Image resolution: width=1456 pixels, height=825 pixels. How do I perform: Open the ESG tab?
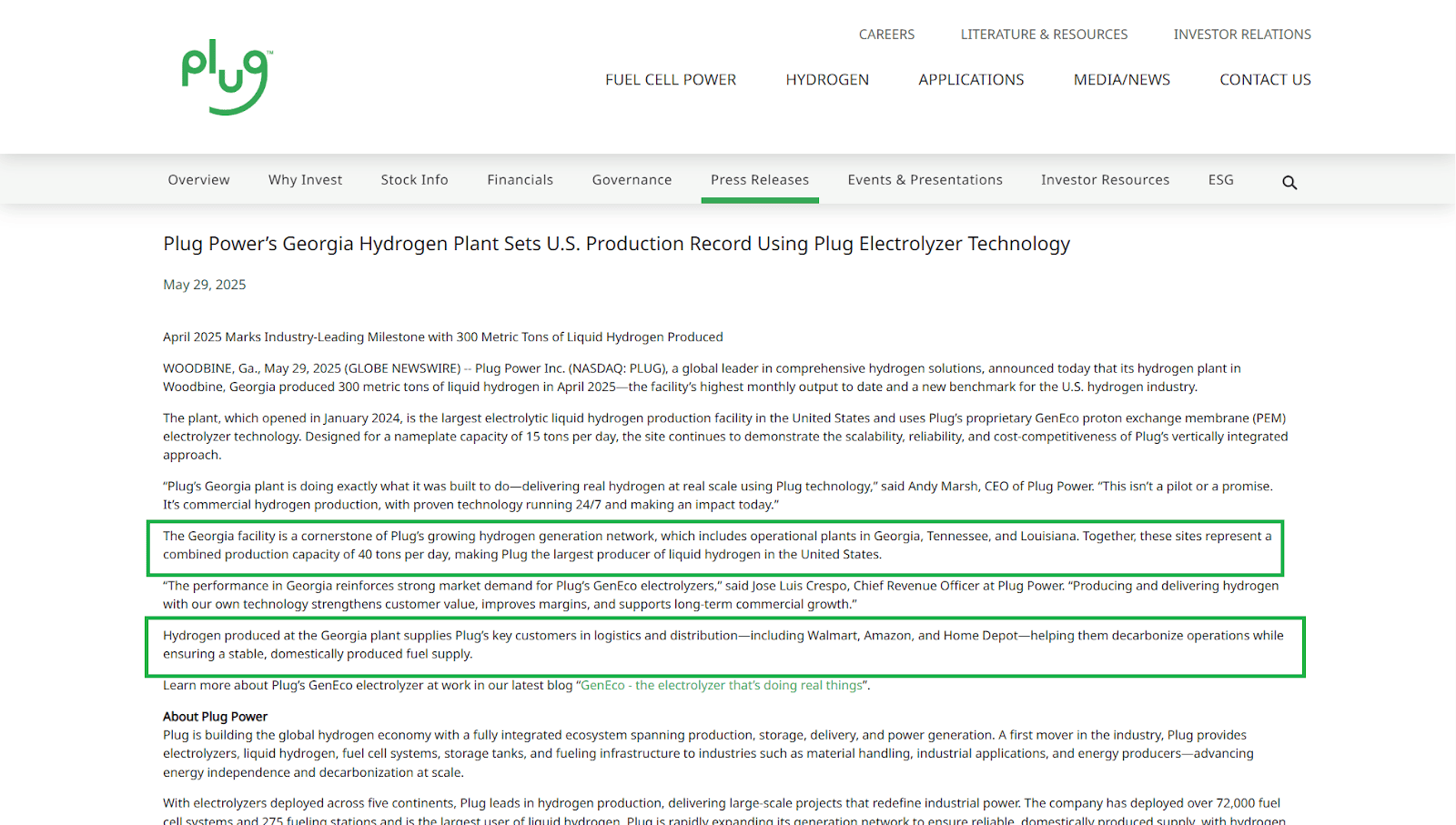click(1220, 180)
